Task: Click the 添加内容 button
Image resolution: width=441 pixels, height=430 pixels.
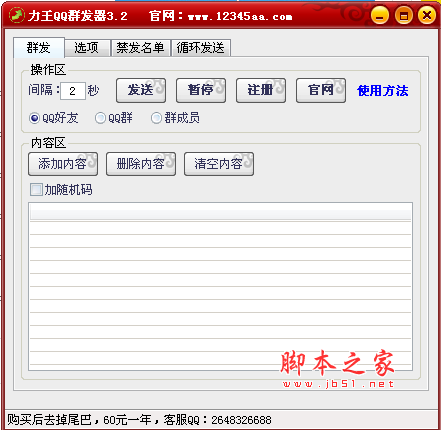Action: (63, 164)
